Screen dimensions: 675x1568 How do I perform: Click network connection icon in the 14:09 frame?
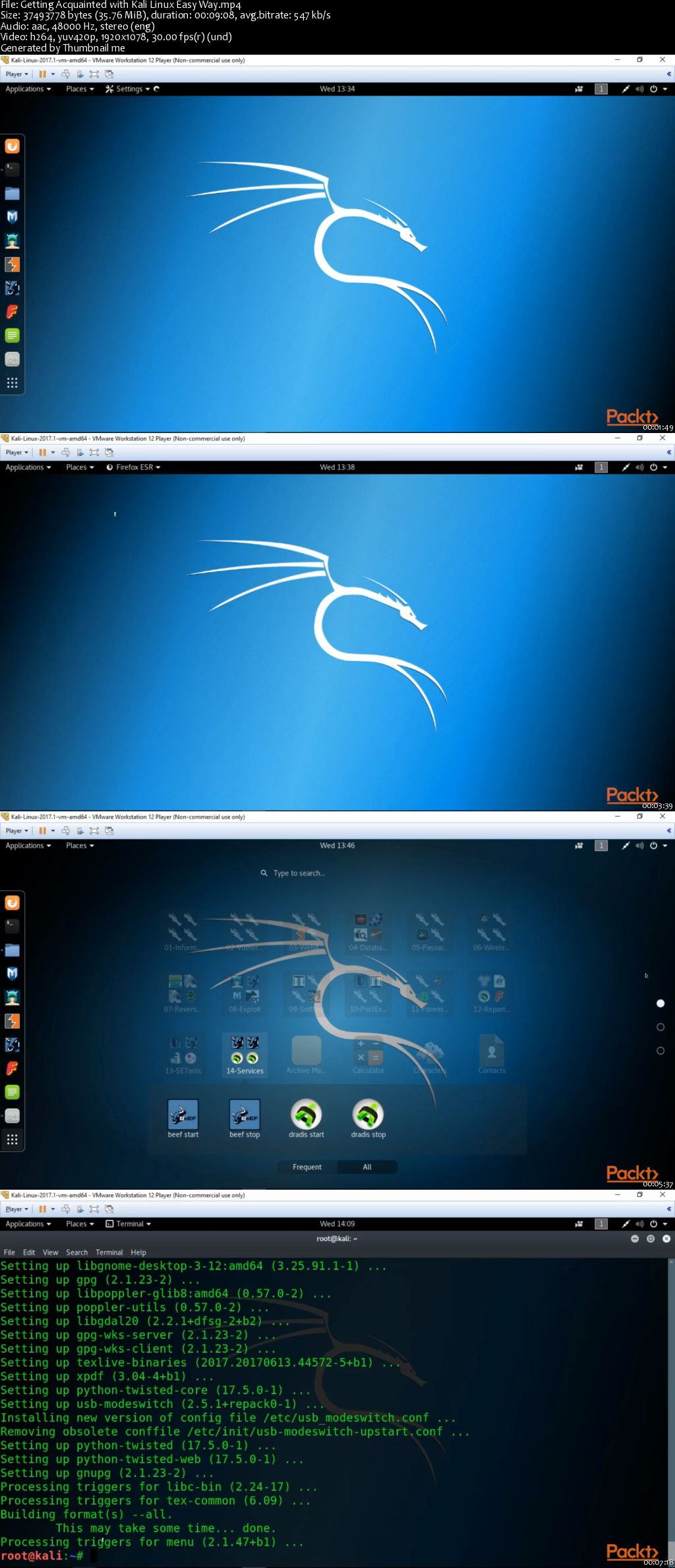pos(626,1224)
